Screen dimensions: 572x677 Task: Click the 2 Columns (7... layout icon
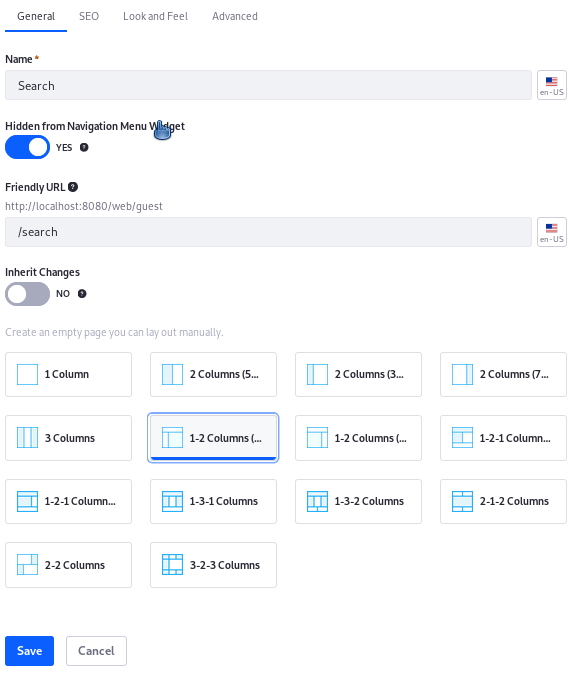[462, 374]
